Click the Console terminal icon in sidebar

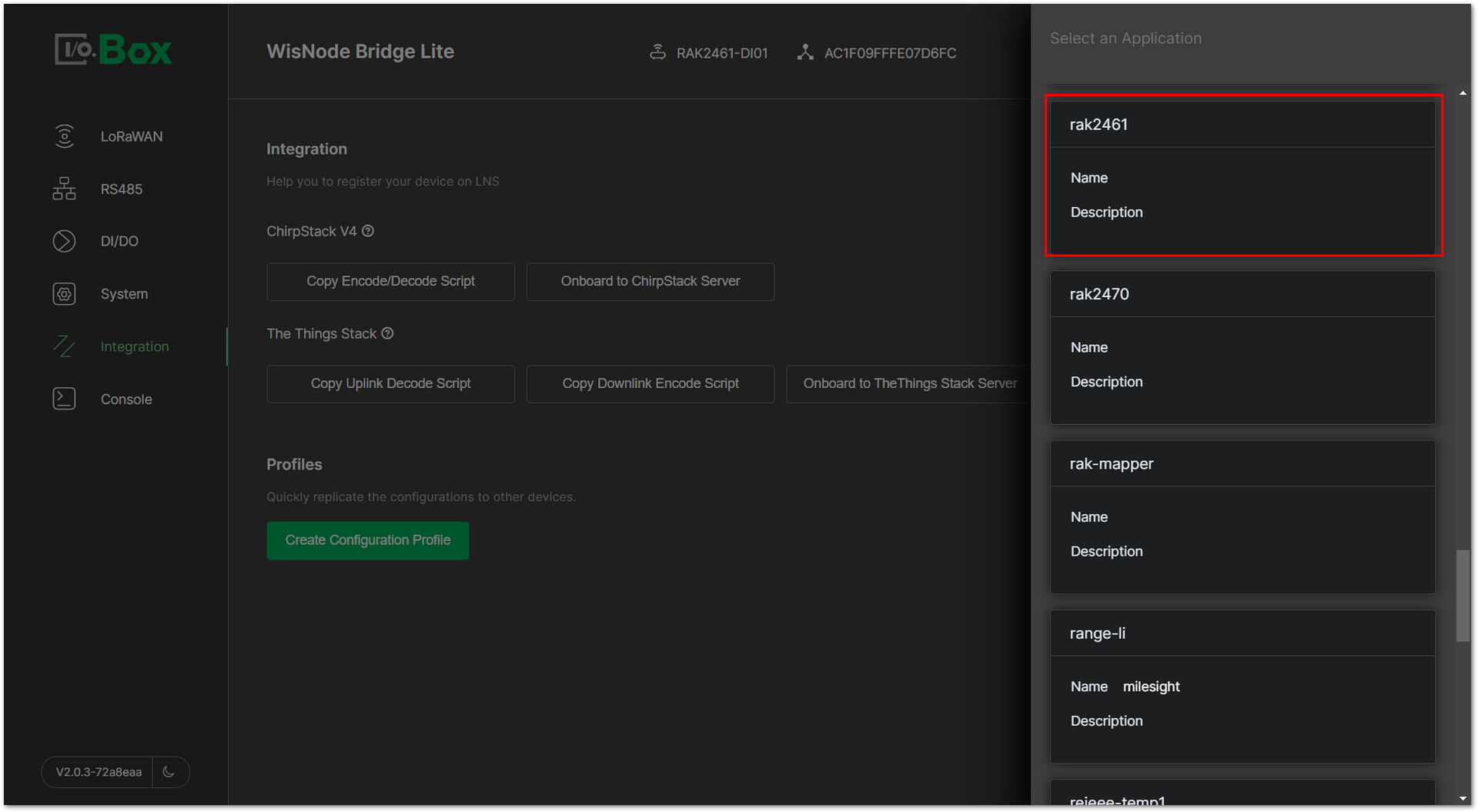click(x=65, y=399)
